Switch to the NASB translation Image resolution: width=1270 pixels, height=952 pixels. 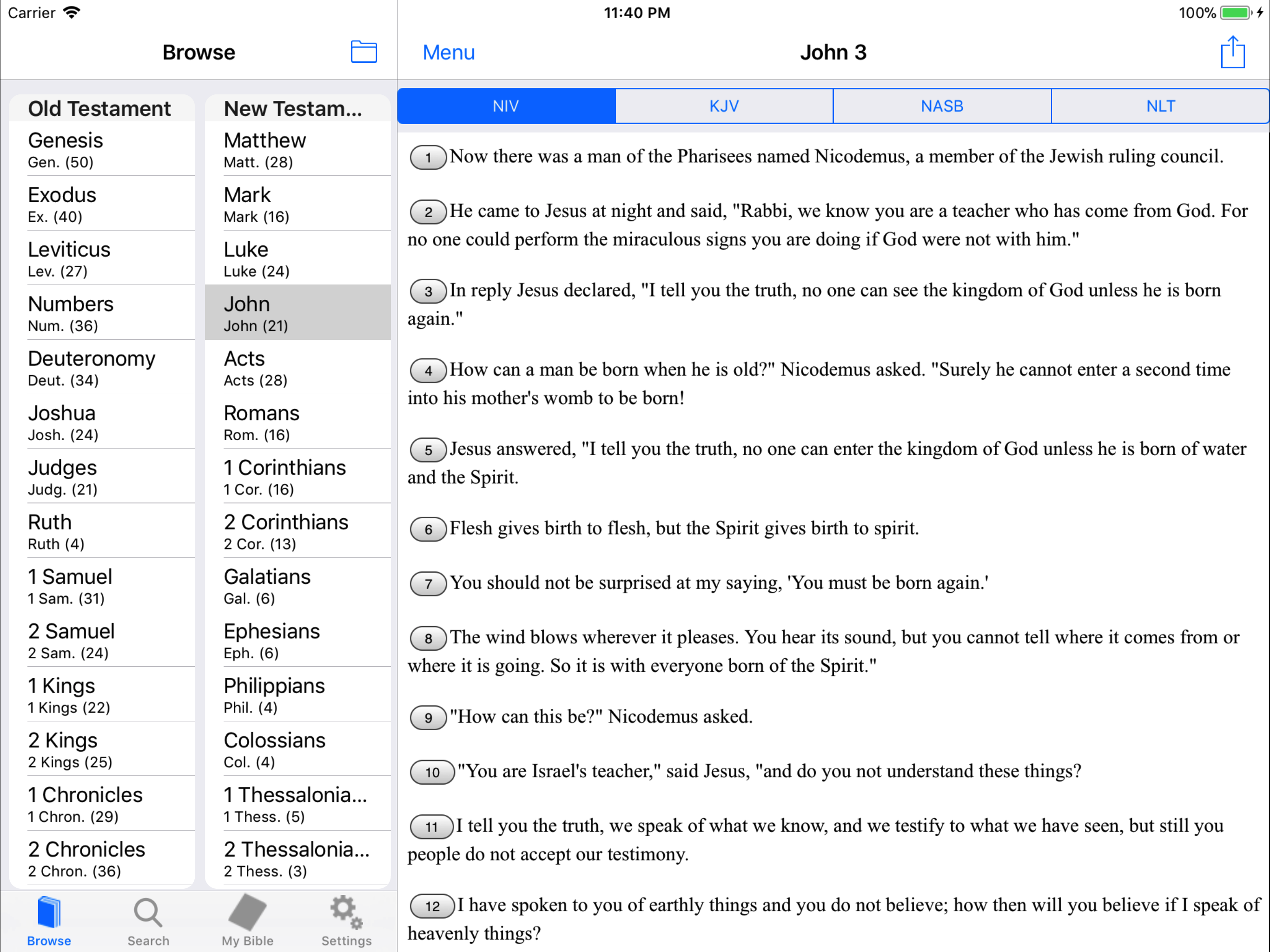click(942, 106)
